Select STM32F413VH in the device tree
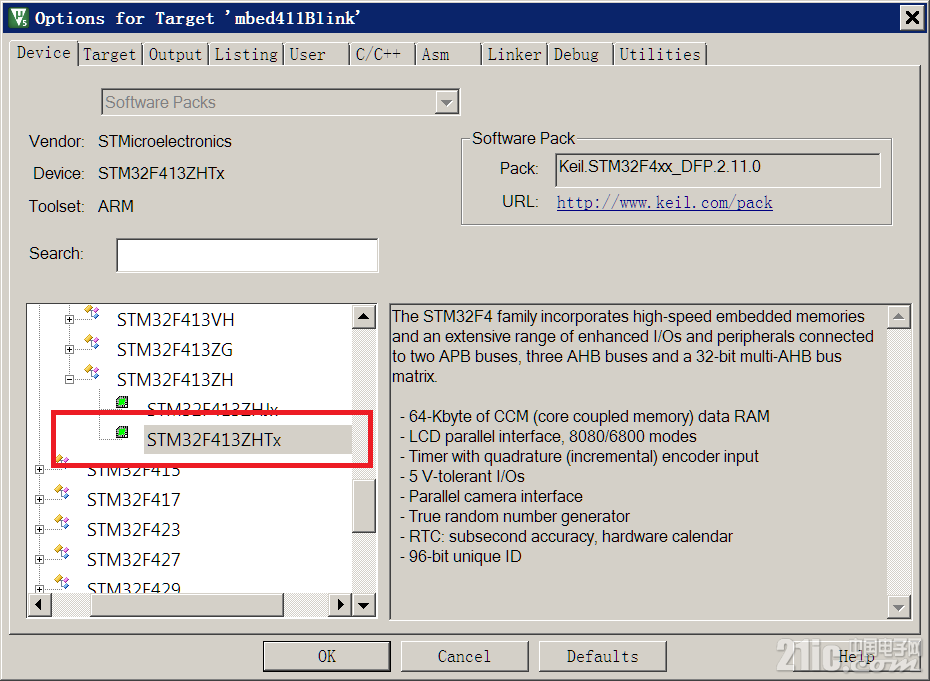Viewport: 930px width, 681px height. tap(176, 320)
